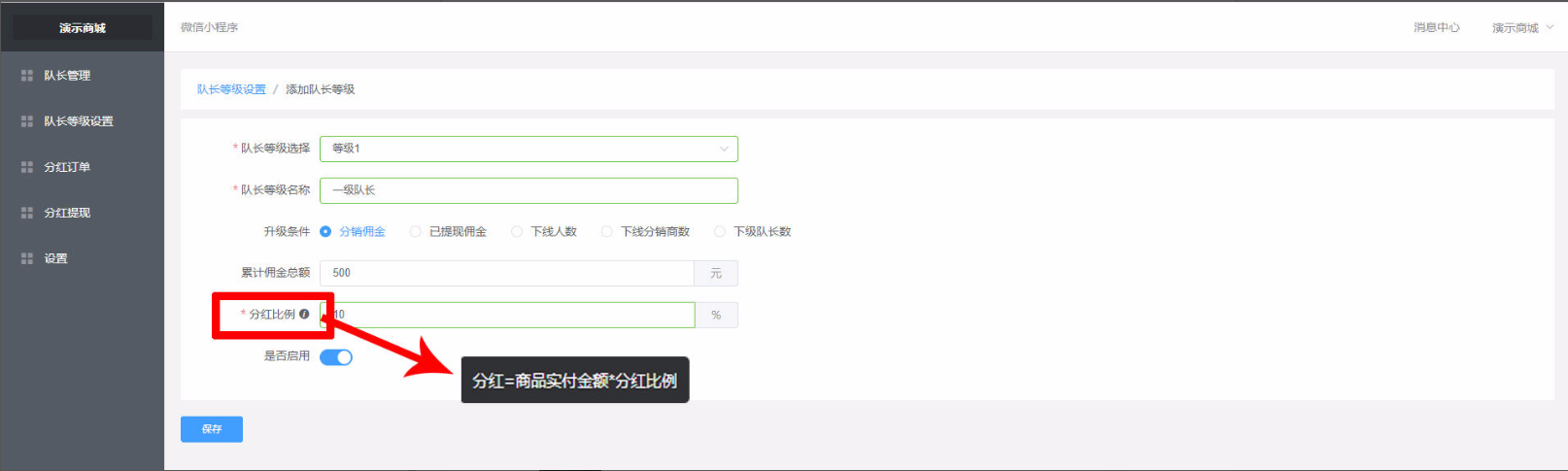
Task: Open 消息中心 in the top bar
Action: coord(1437,27)
